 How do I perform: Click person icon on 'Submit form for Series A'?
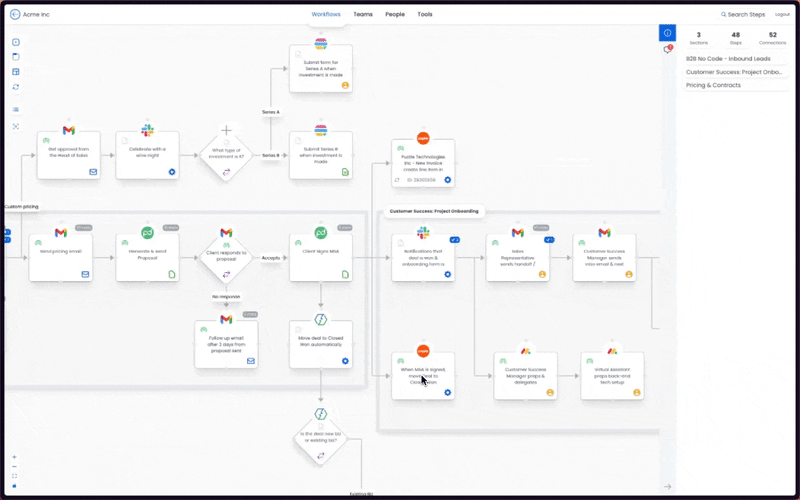345,86
